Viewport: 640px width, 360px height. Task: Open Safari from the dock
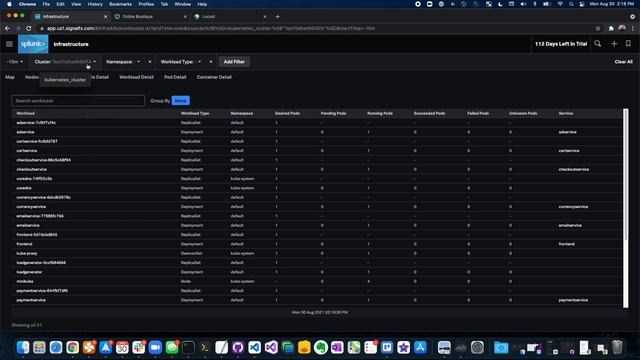[x=56, y=347]
